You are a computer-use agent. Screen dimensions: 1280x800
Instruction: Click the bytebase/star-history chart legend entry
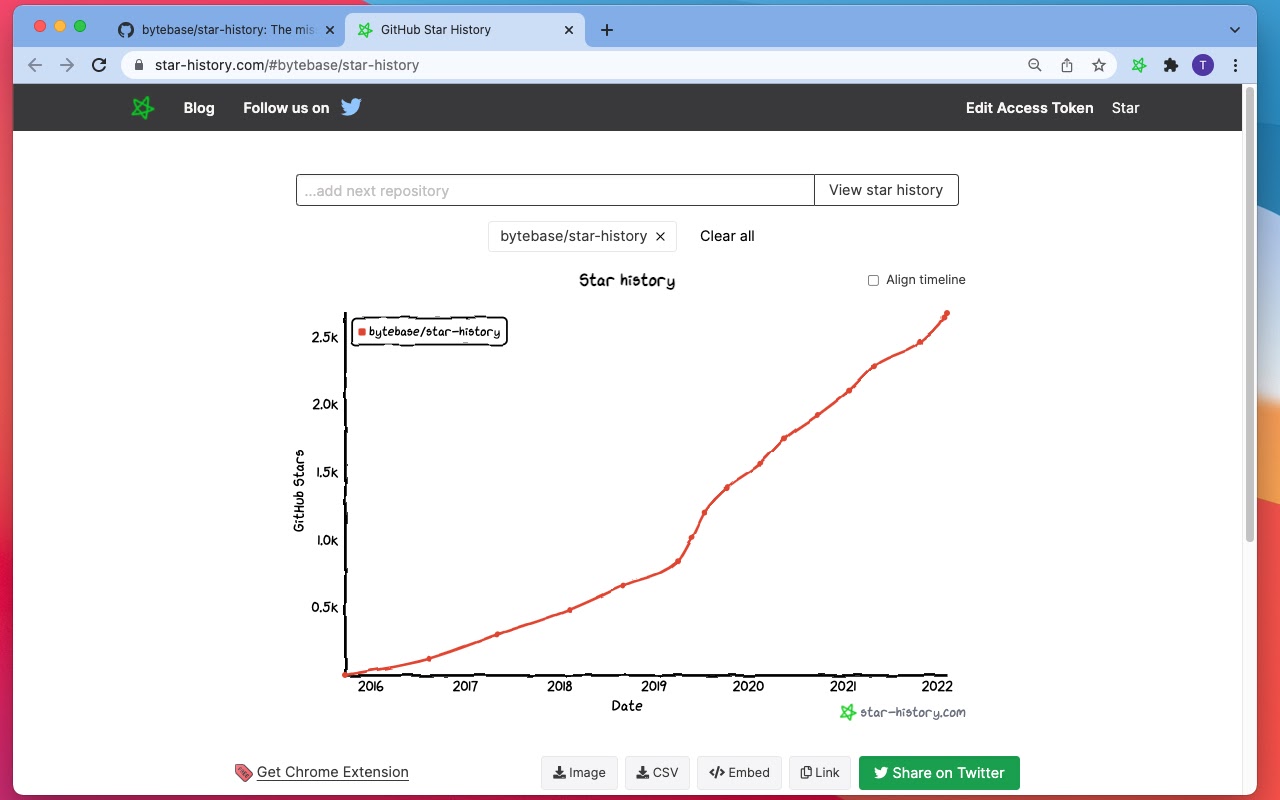click(x=429, y=332)
